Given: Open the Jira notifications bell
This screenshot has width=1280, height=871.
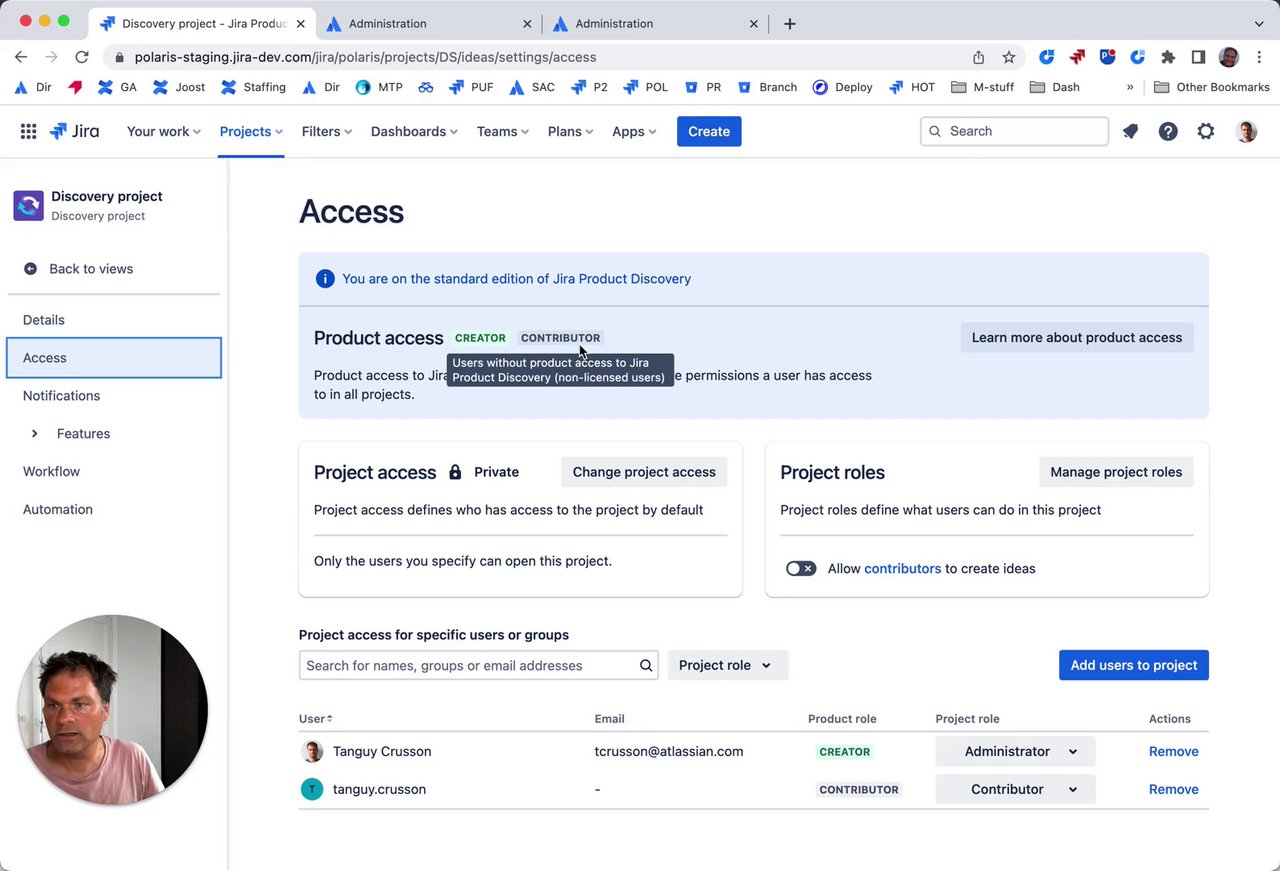Looking at the screenshot, I should click(1130, 131).
